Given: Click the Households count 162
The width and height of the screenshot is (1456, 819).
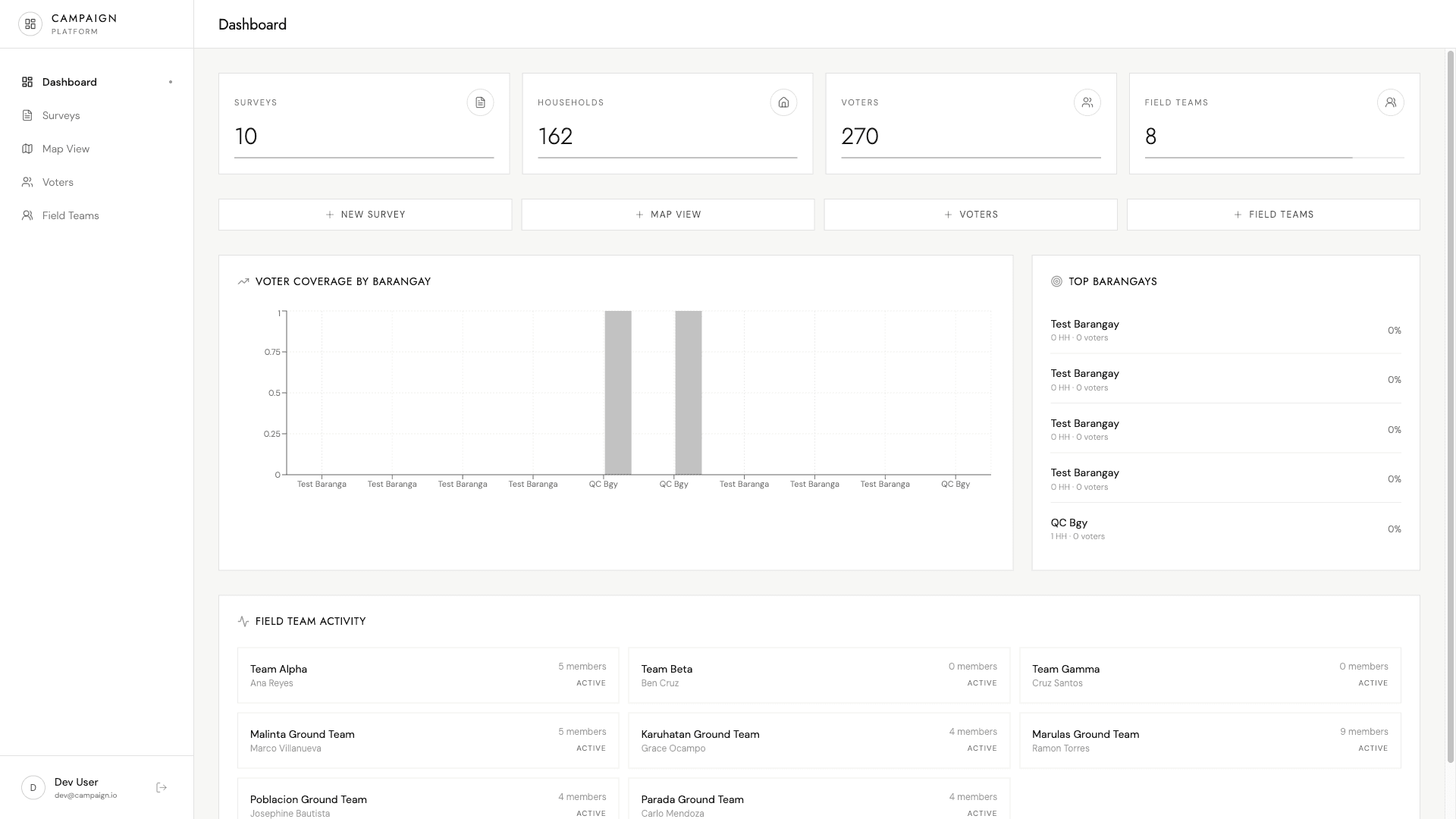Looking at the screenshot, I should coord(555,136).
